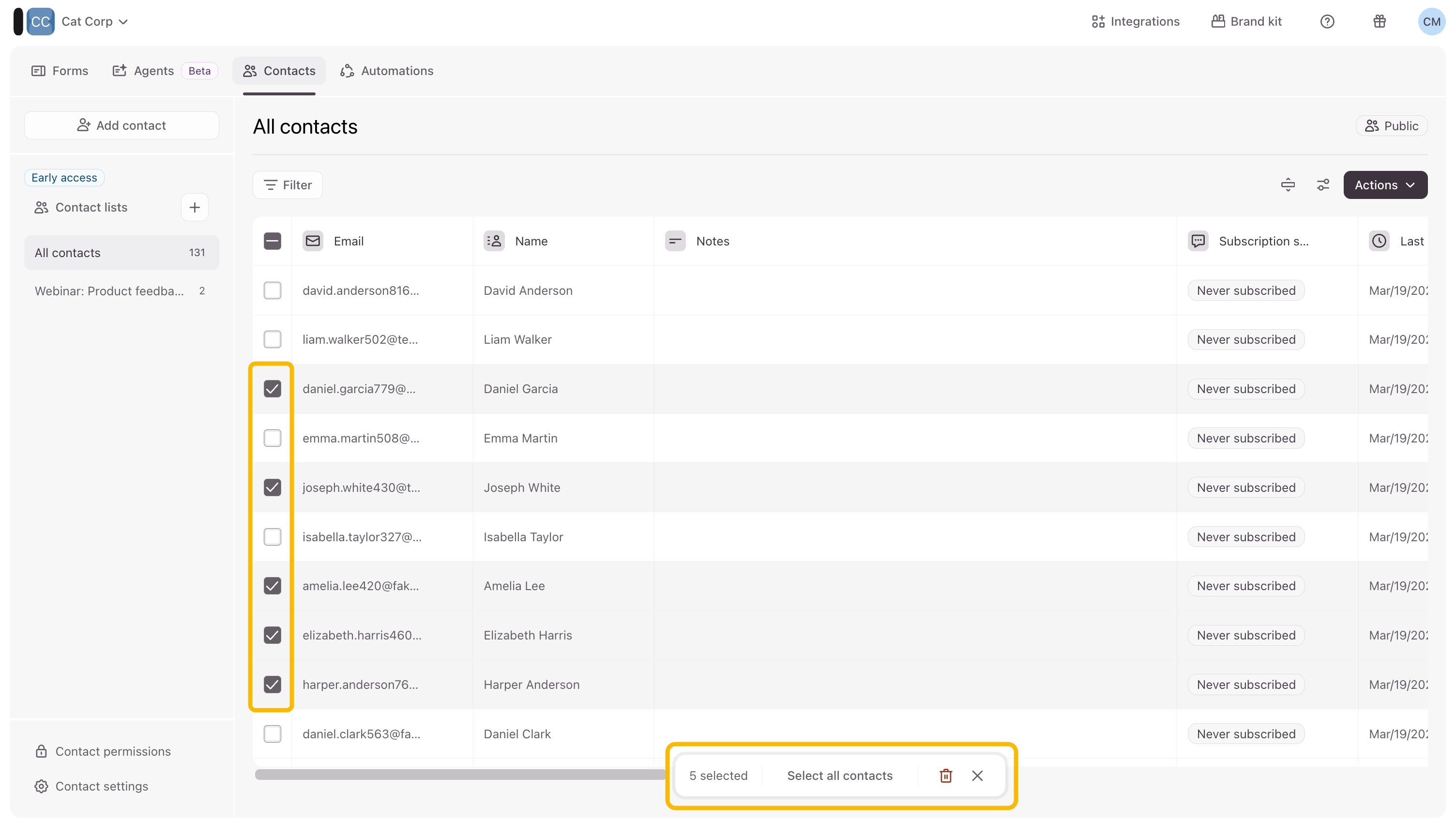This screenshot has height=822, width=1456.
Task: Click the Add contact button
Action: click(x=121, y=125)
